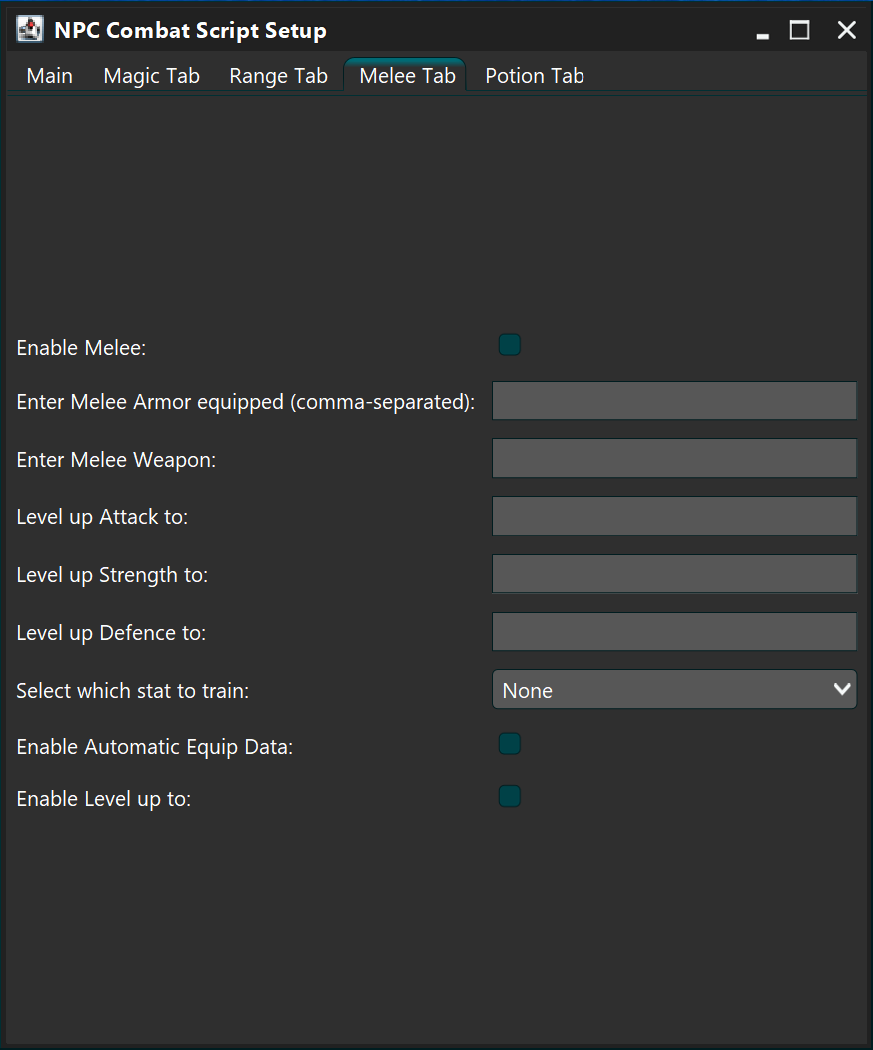Switch to the Main tab

(x=50, y=76)
